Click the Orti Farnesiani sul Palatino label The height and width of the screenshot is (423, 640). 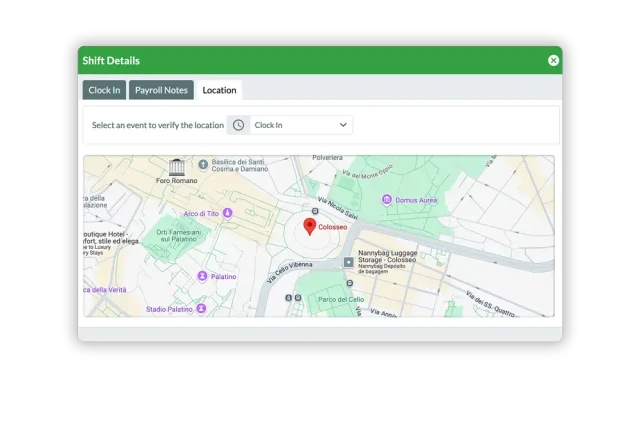coord(179,236)
